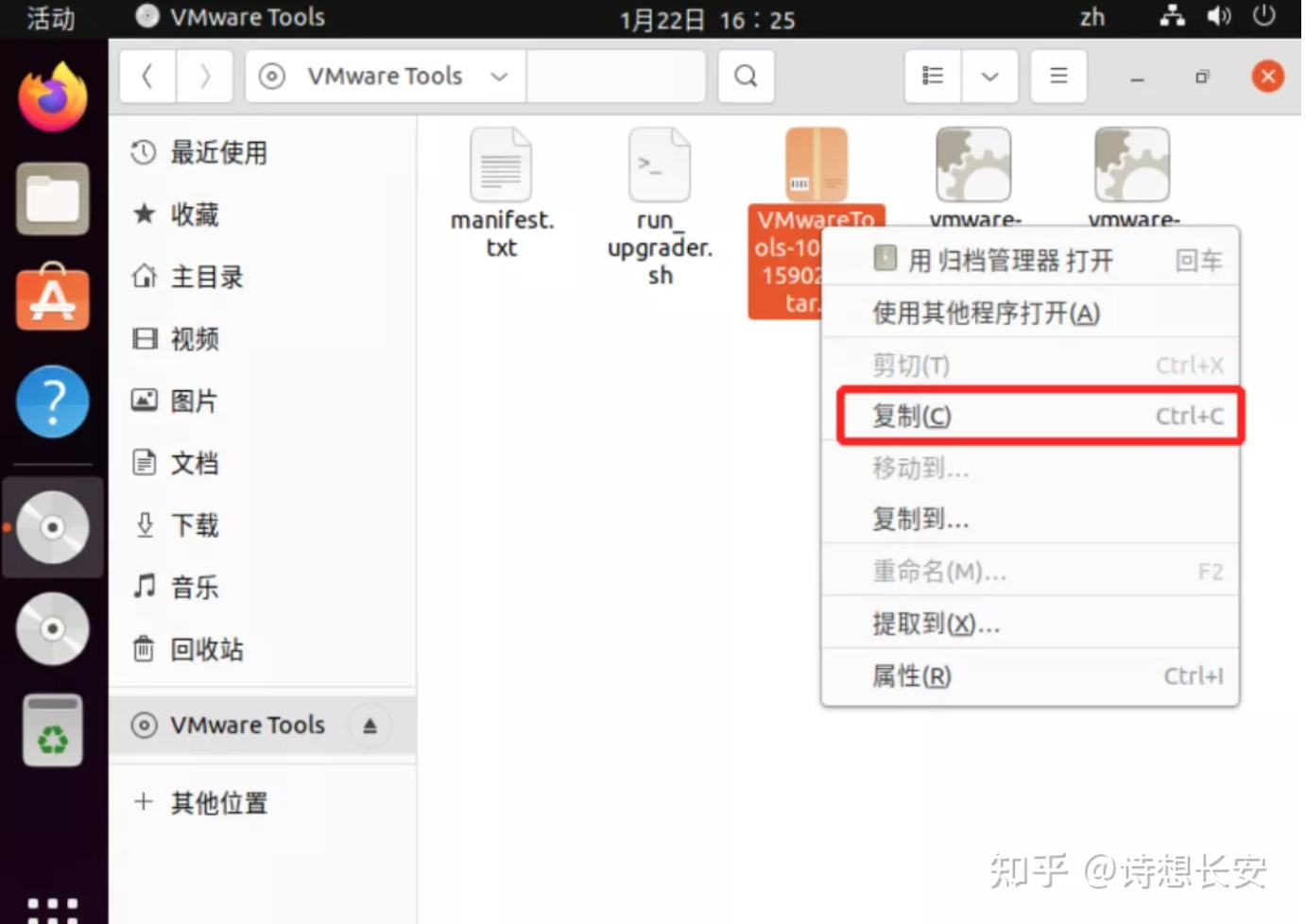This screenshot has width=1306, height=924.
Task: Open Ubuntu Software from the dock
Action: [52, 299]
